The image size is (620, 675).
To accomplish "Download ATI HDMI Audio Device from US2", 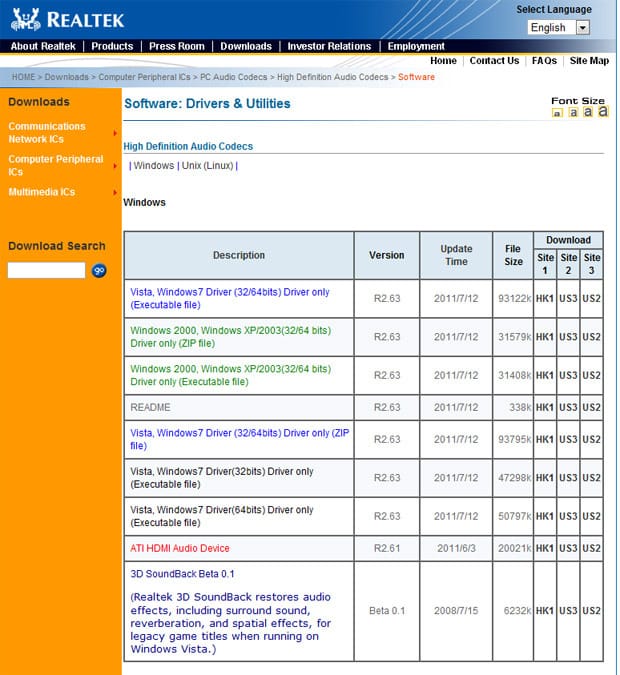I will pos(591,548).
